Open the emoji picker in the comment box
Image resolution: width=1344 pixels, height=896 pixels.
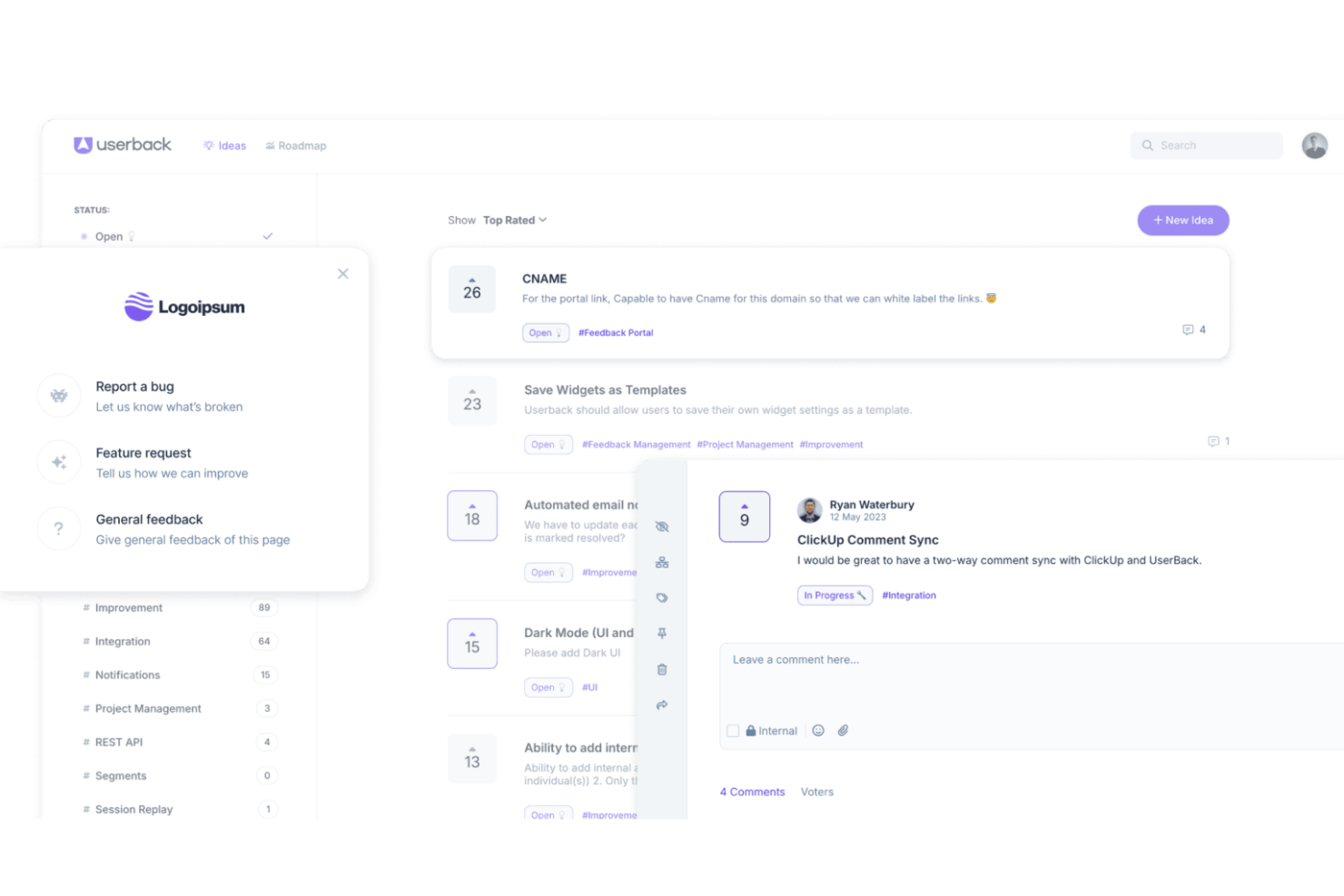[818, 731]
